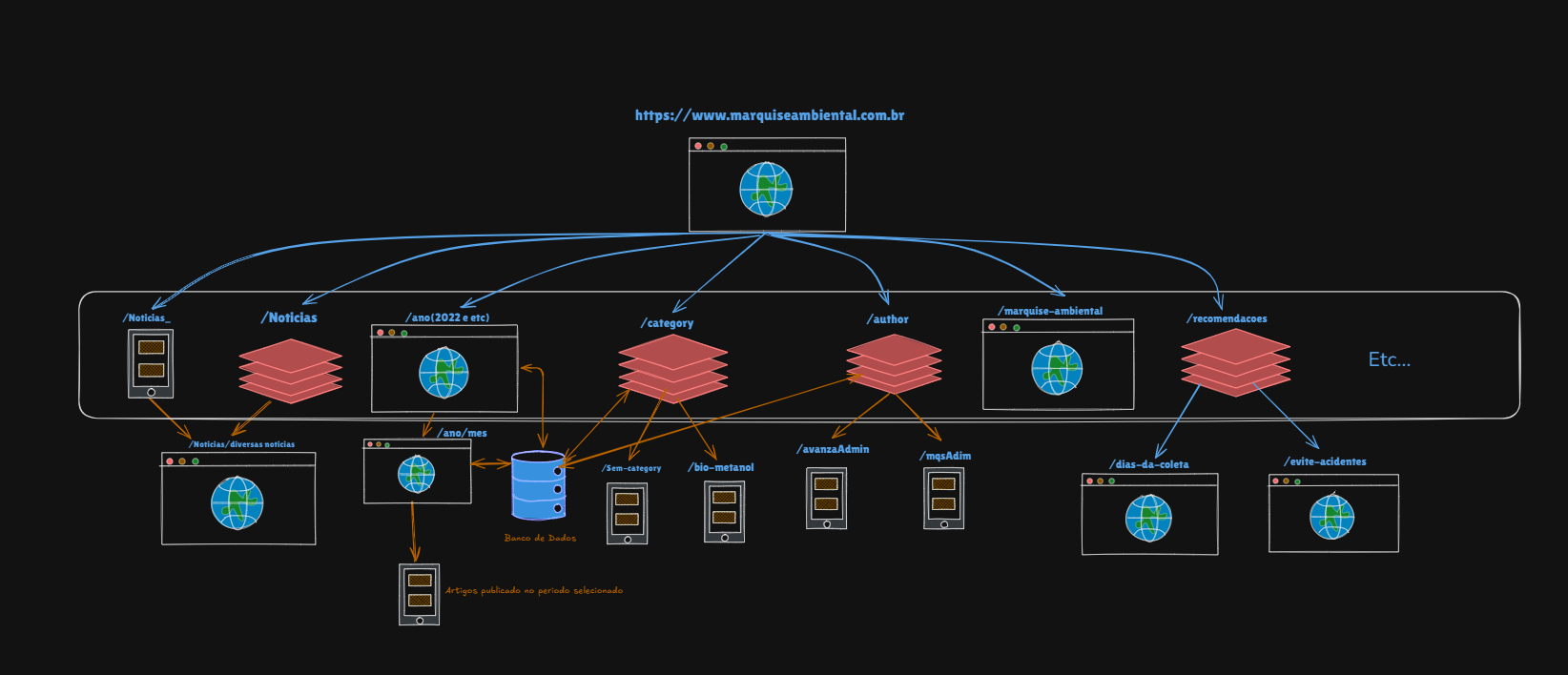This screenshot has height=675, width=1568.
Task: Select the /Noticias/diversas noticias browser window
Action: [238, 499]
